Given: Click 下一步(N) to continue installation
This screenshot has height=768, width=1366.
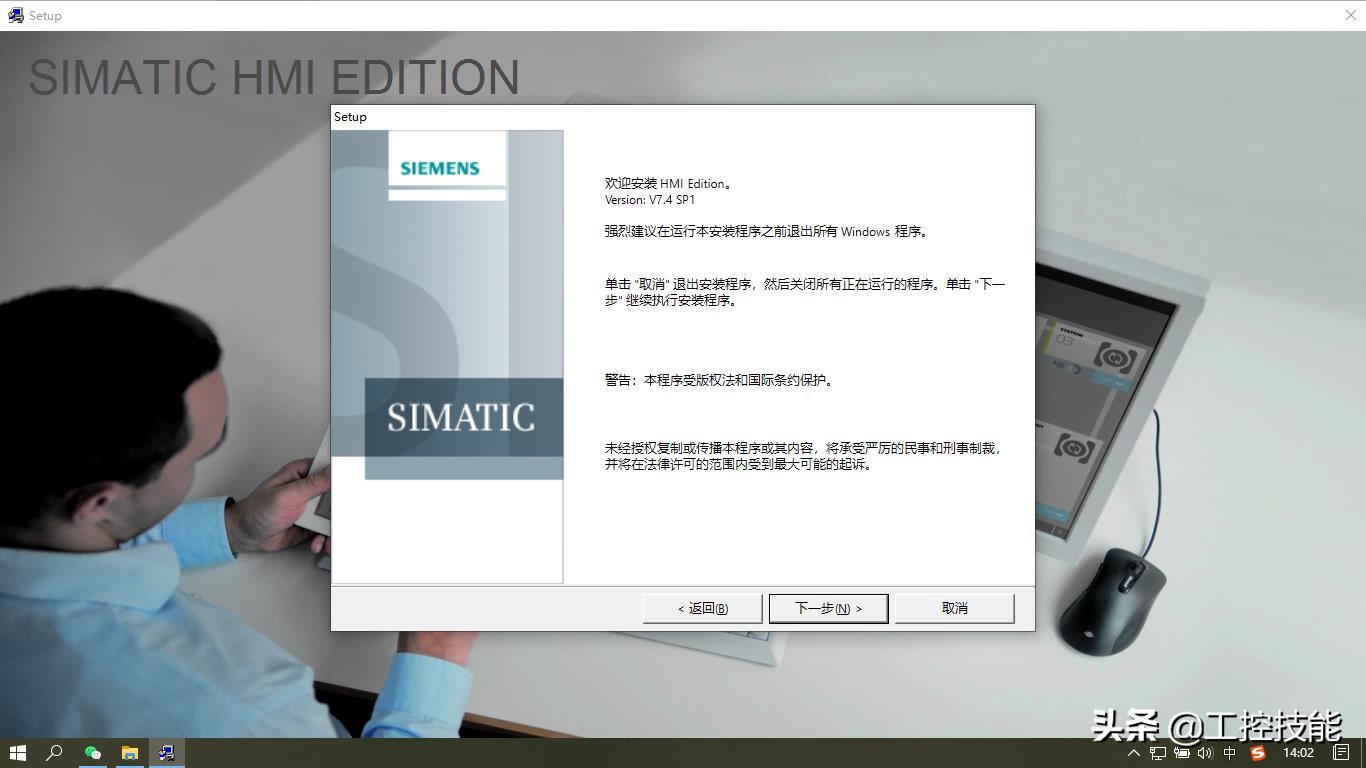Looking at the screenshot, I should pyautogui.click(x=828, y=607).
